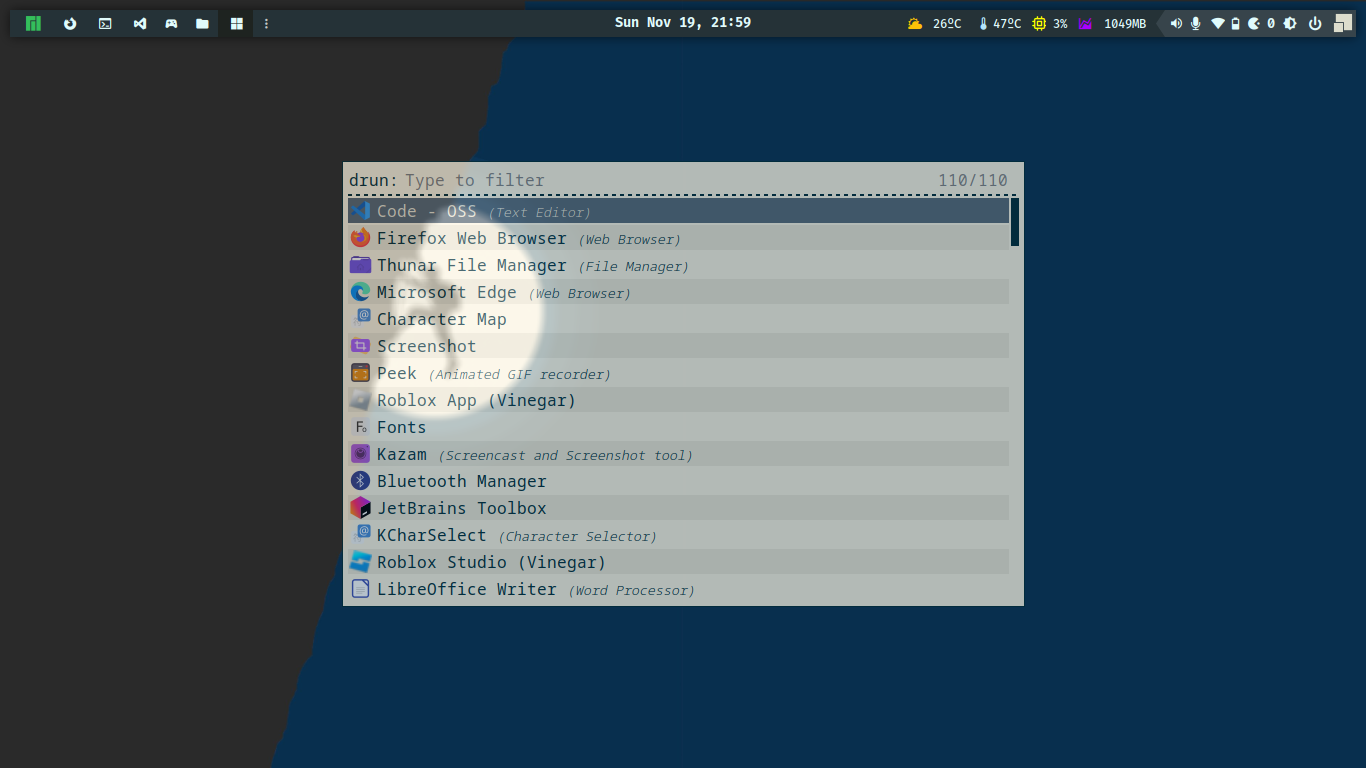This screenshot has width=1366, height=768.
Task: Click the Firefox icon in the top bar
Action: 70,23
